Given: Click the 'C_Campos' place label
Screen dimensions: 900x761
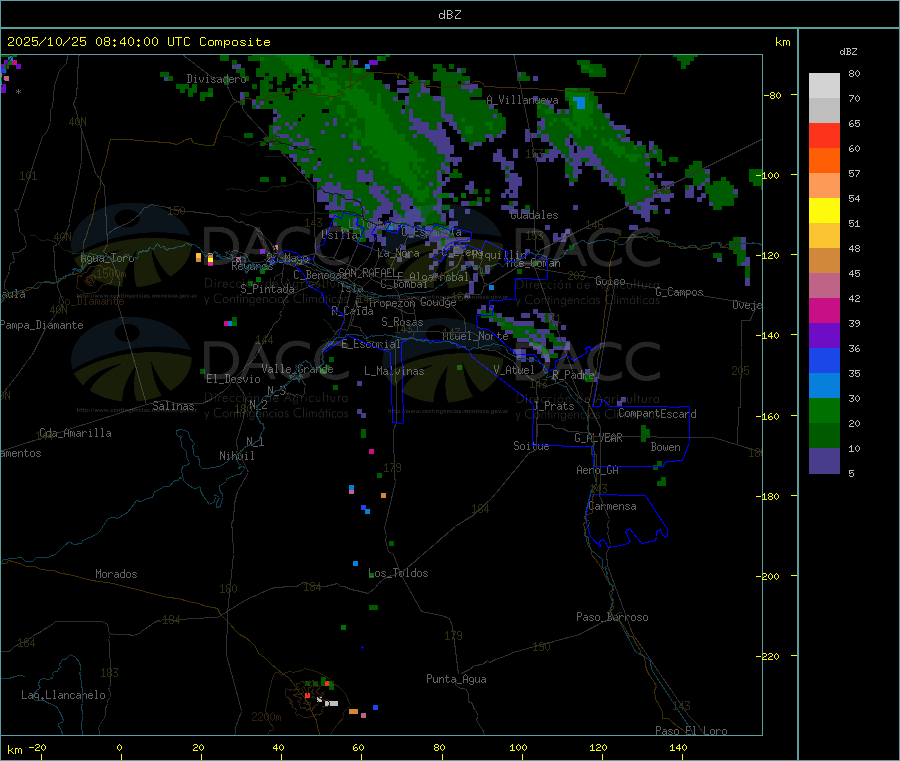Looking at the screenshot, I should click(x=679, y=292).
